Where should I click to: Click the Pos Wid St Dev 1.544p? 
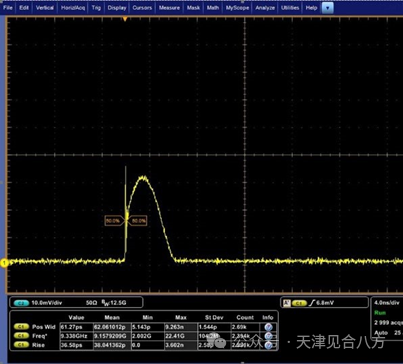[x=208, y=327]
